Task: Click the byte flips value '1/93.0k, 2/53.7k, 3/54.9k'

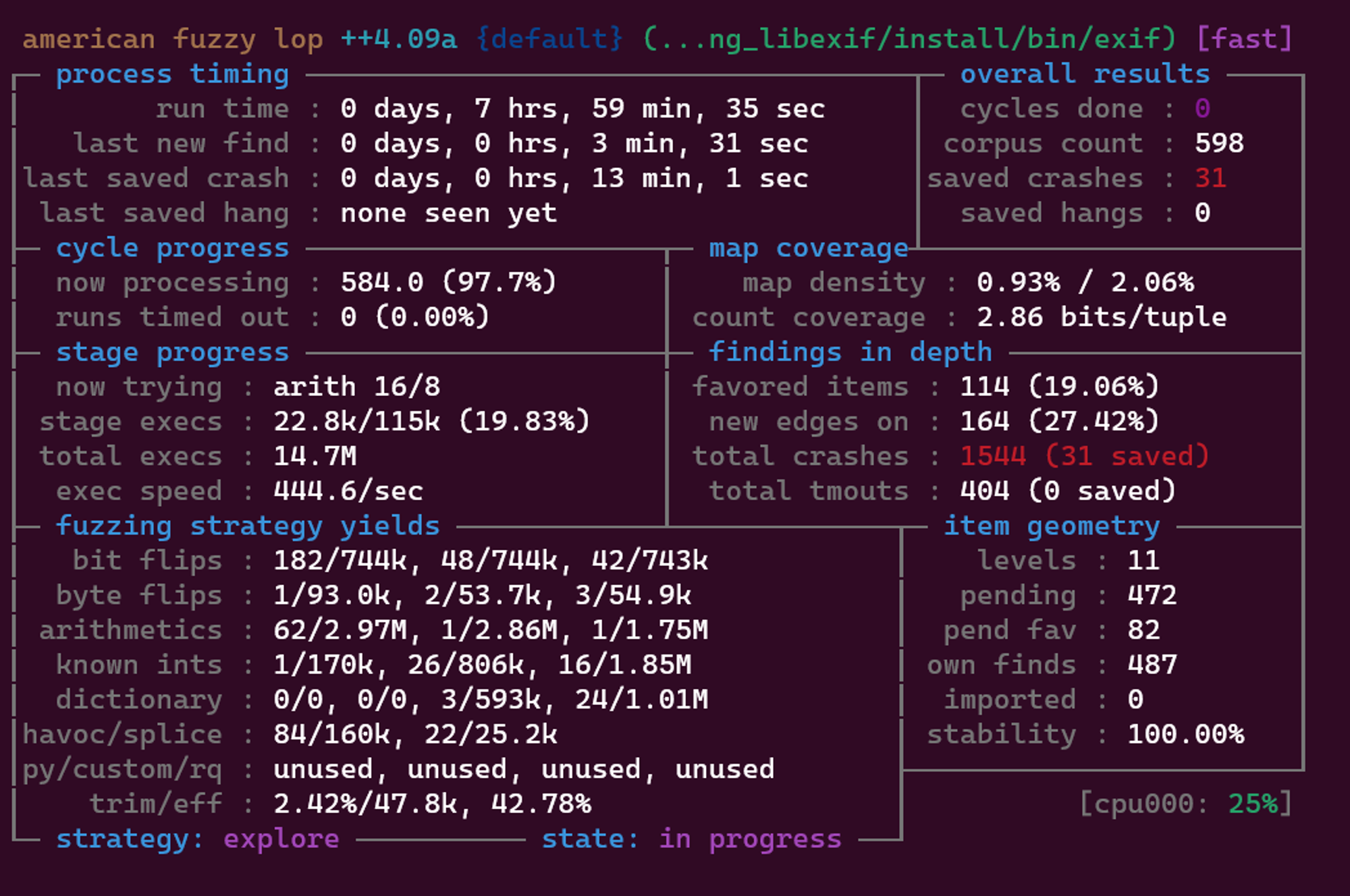Action: (483, 596)
